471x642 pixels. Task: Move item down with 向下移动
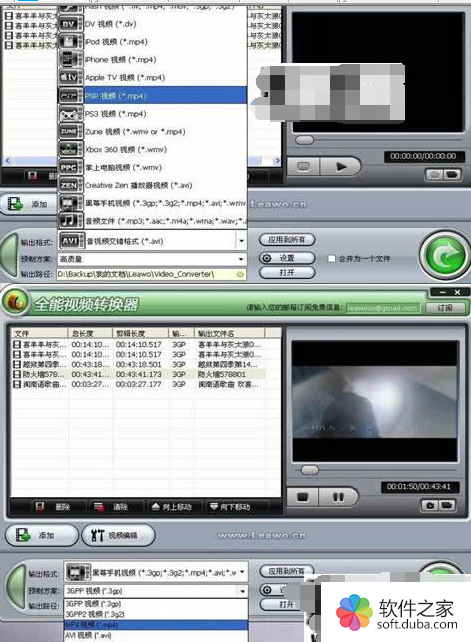tap(230, 507)
